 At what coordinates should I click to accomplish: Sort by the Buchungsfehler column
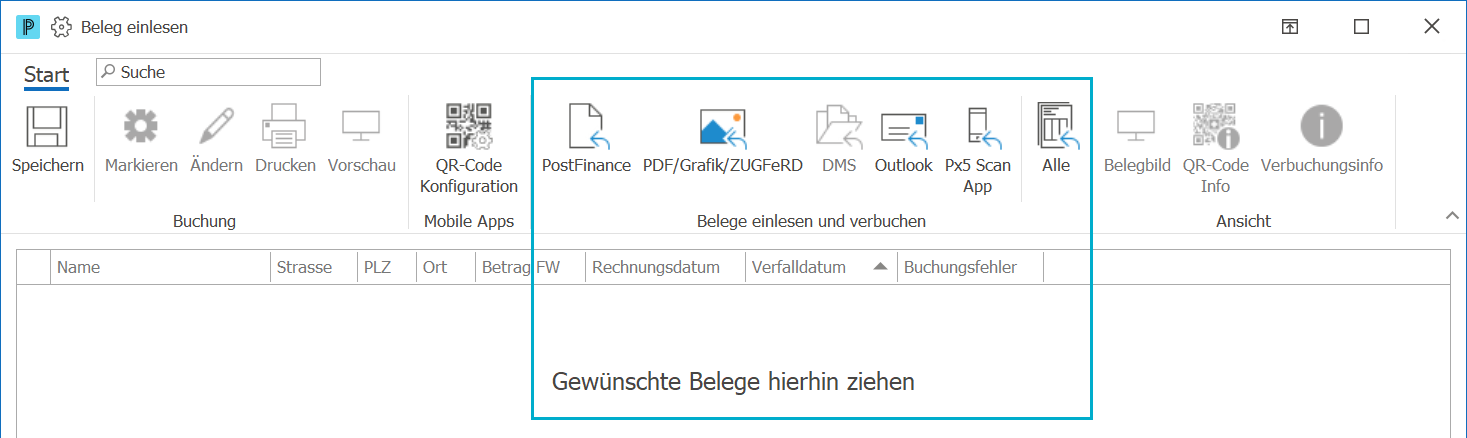(970, 267)
